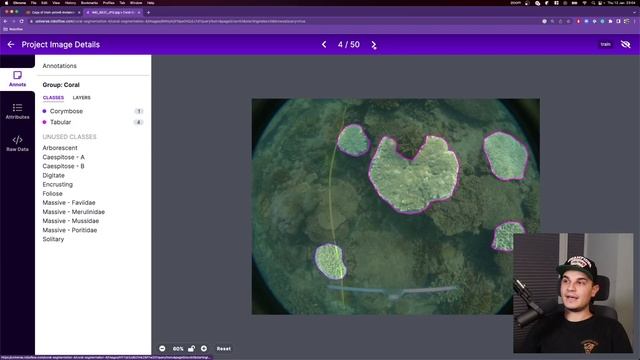Select the lower-left coral annotation
The image size is (640, 360).
coord(330,261)
